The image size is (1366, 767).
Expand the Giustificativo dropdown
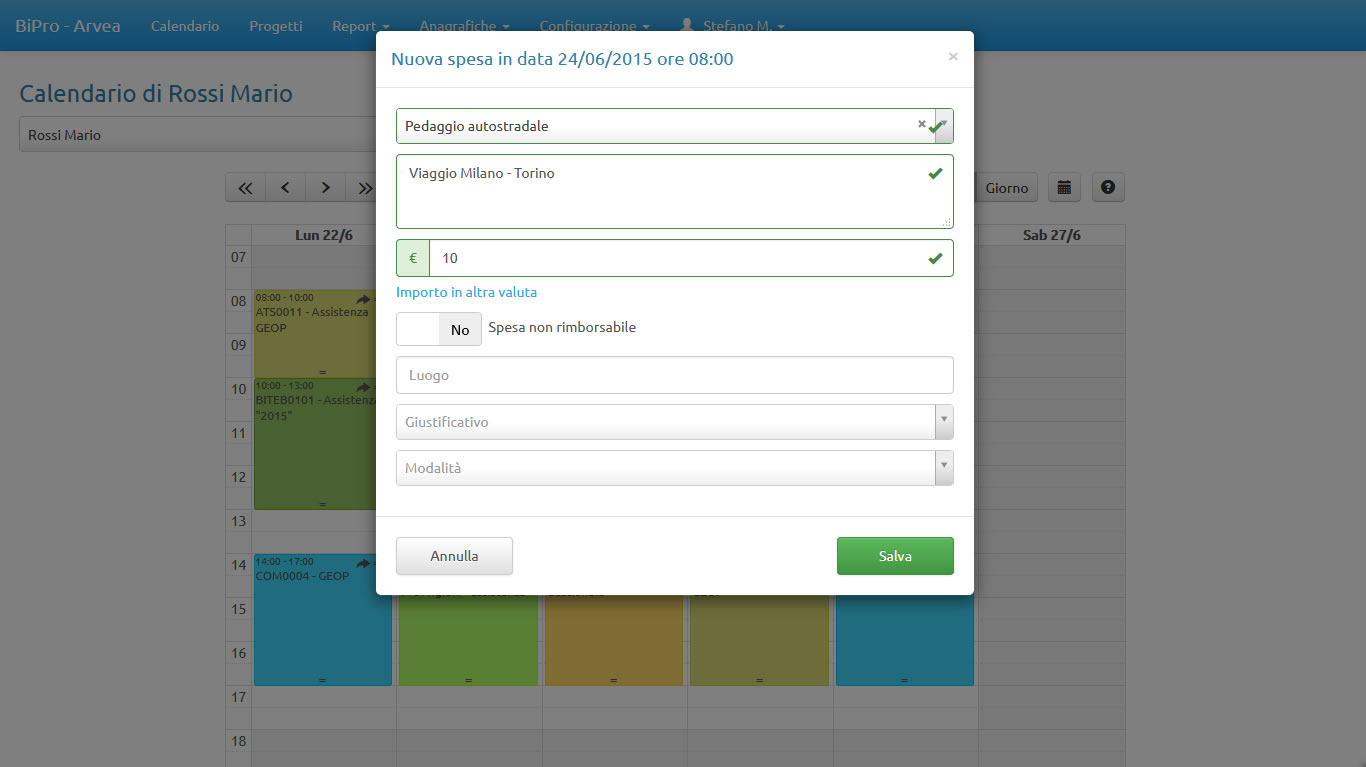point(943,422)
